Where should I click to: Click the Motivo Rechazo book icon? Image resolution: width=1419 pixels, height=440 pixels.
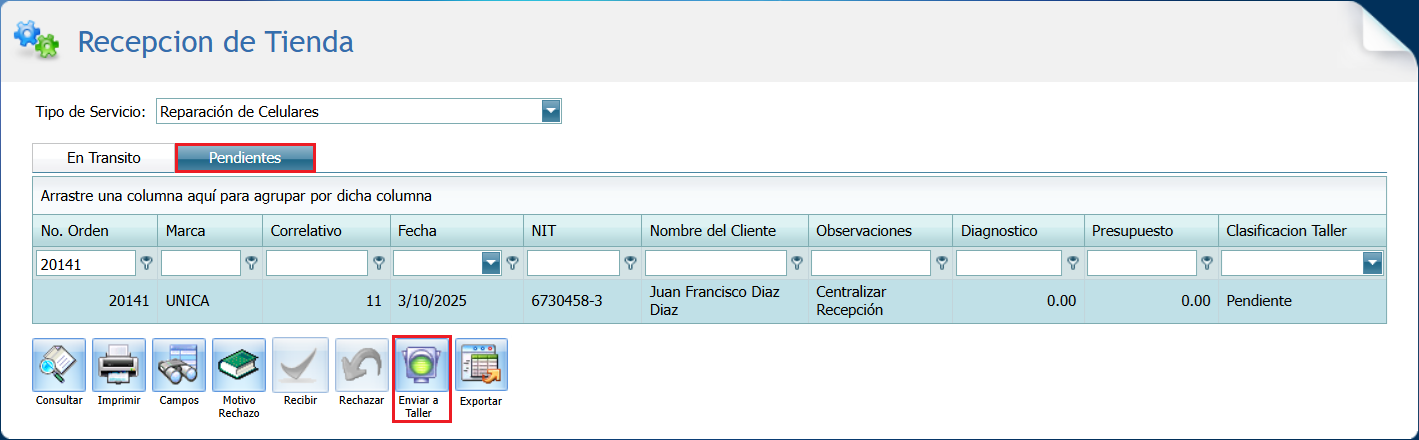(239, 365)
